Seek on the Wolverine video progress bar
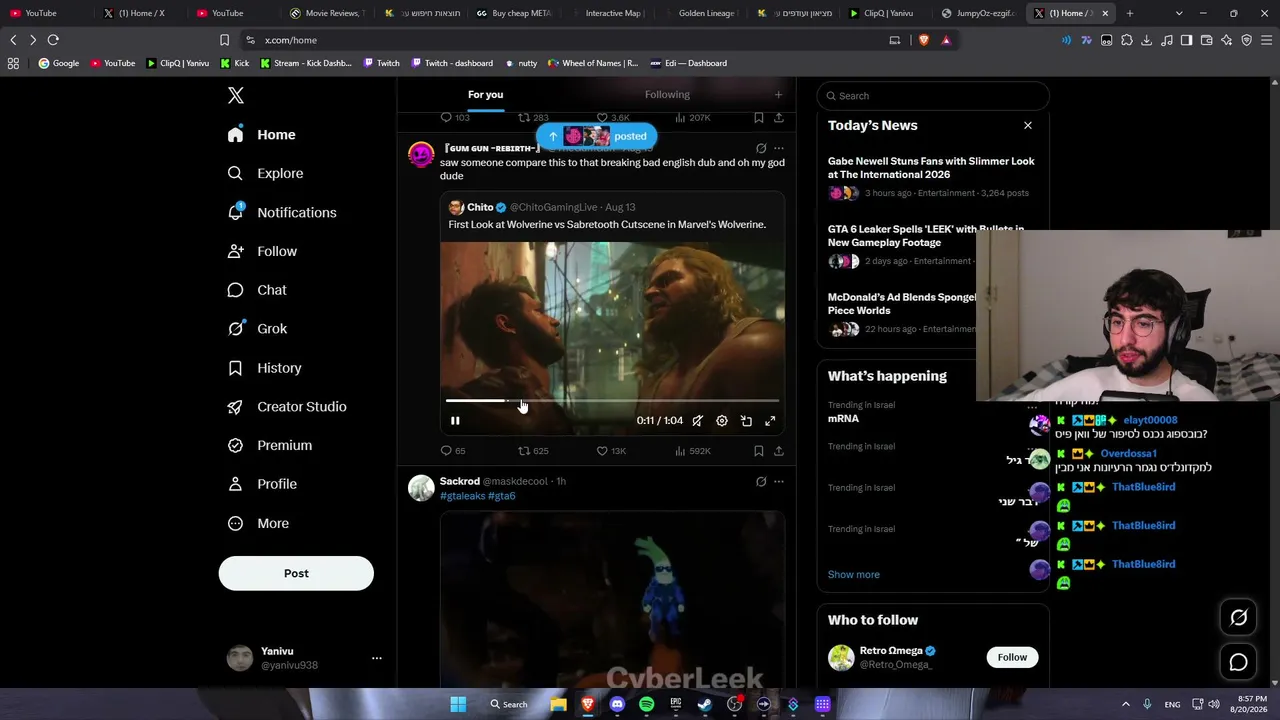The height and width of the screenshot is (720, 1280). [x=612, y=401]
